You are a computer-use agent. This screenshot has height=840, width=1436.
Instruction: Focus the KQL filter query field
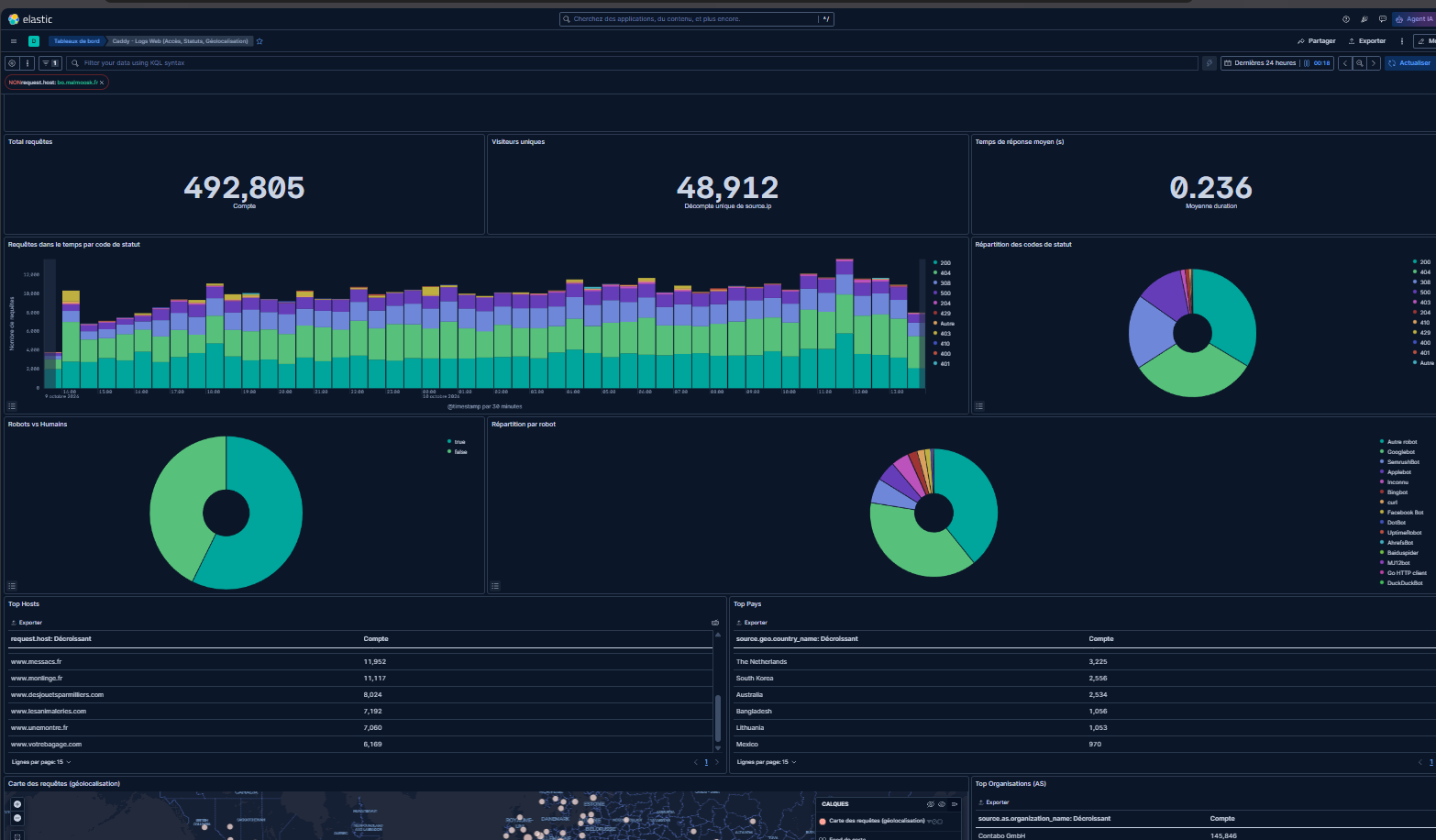click(x=633, y=63)
